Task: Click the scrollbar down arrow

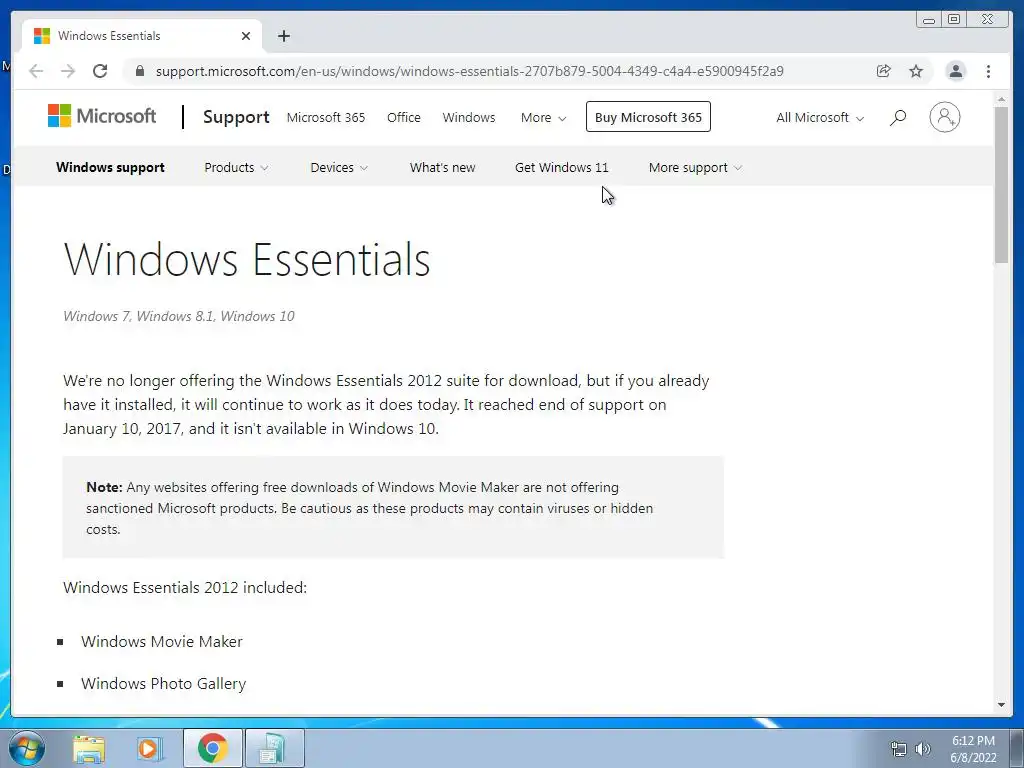Action: pyautogui.click(x=1001, y=705)
